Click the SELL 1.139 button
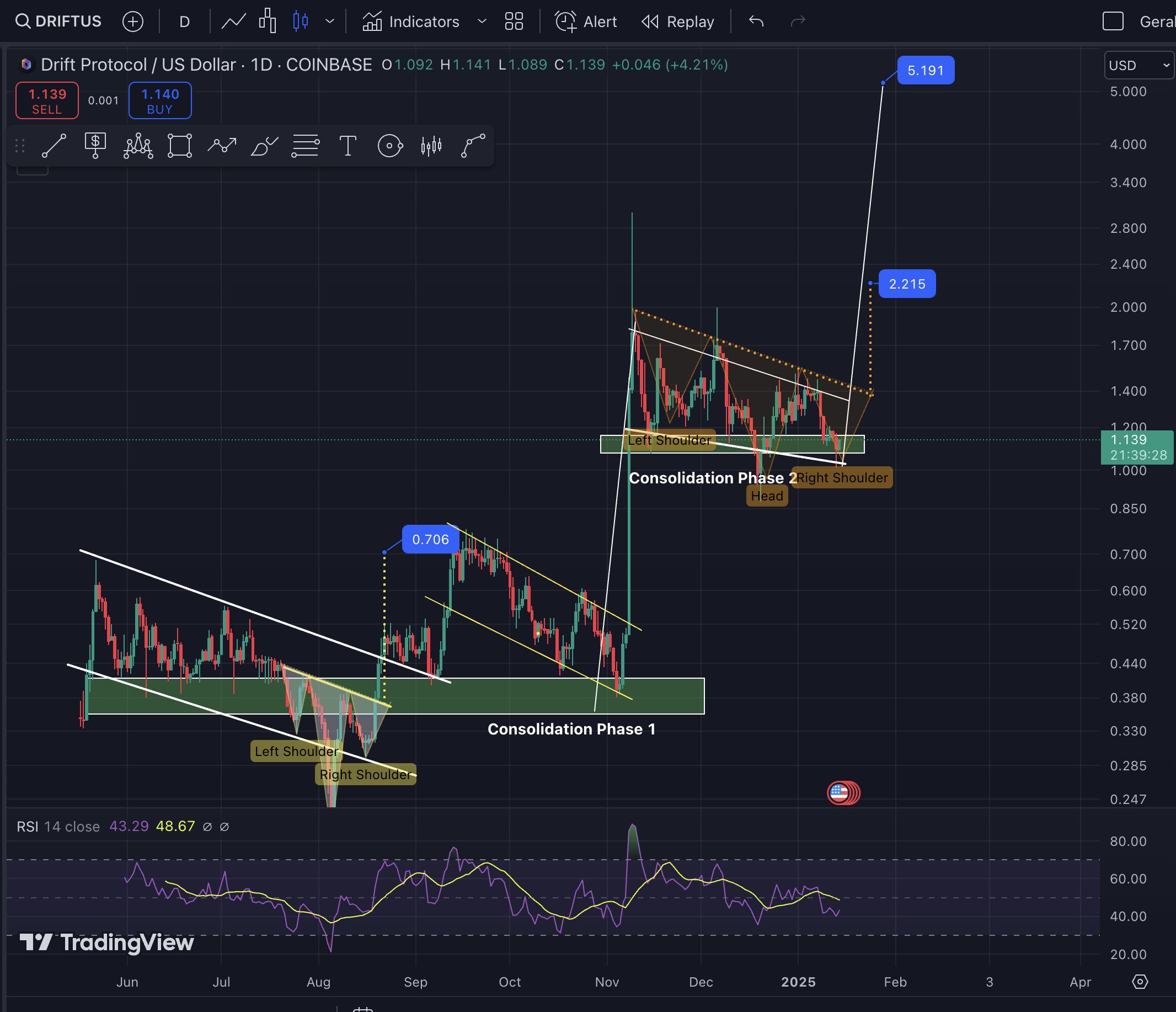This screenshot has height=1012, width=1176. [47, 100]
